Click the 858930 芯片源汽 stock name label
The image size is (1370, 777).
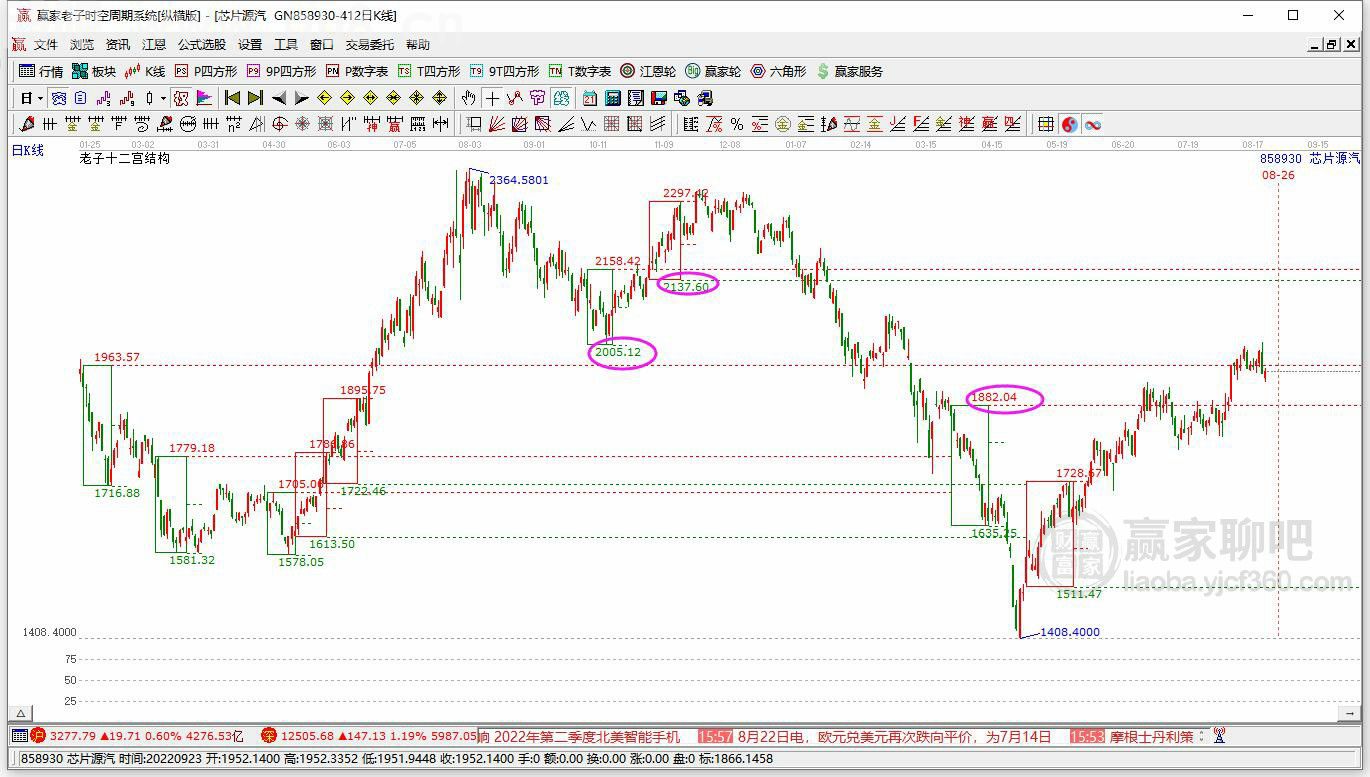click(x=1310, y=158)
